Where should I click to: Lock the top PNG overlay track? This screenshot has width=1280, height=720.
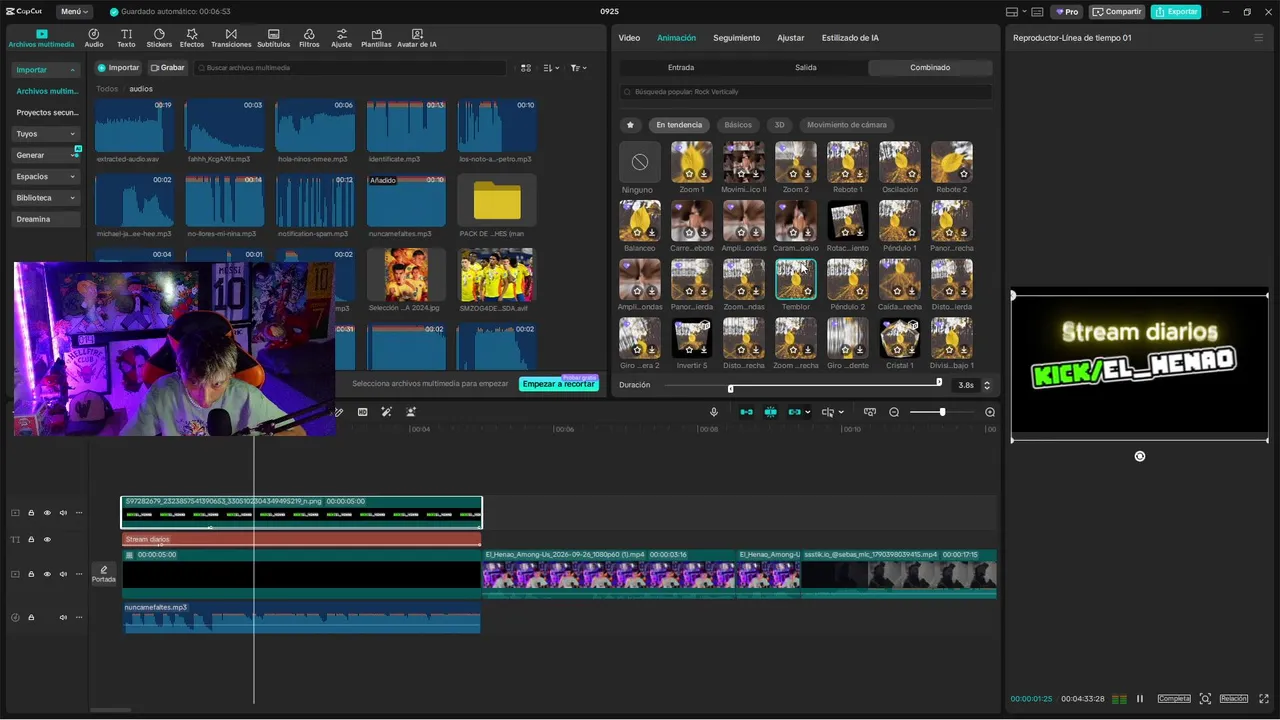(x=31, y=513)
